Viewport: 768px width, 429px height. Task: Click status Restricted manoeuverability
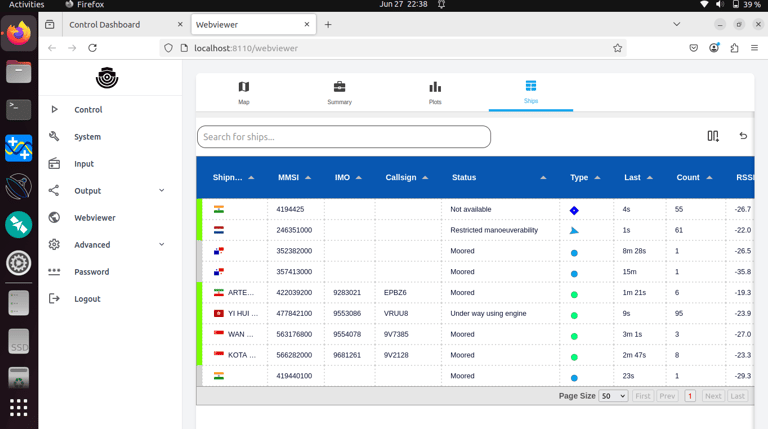[x=494, y=230]
